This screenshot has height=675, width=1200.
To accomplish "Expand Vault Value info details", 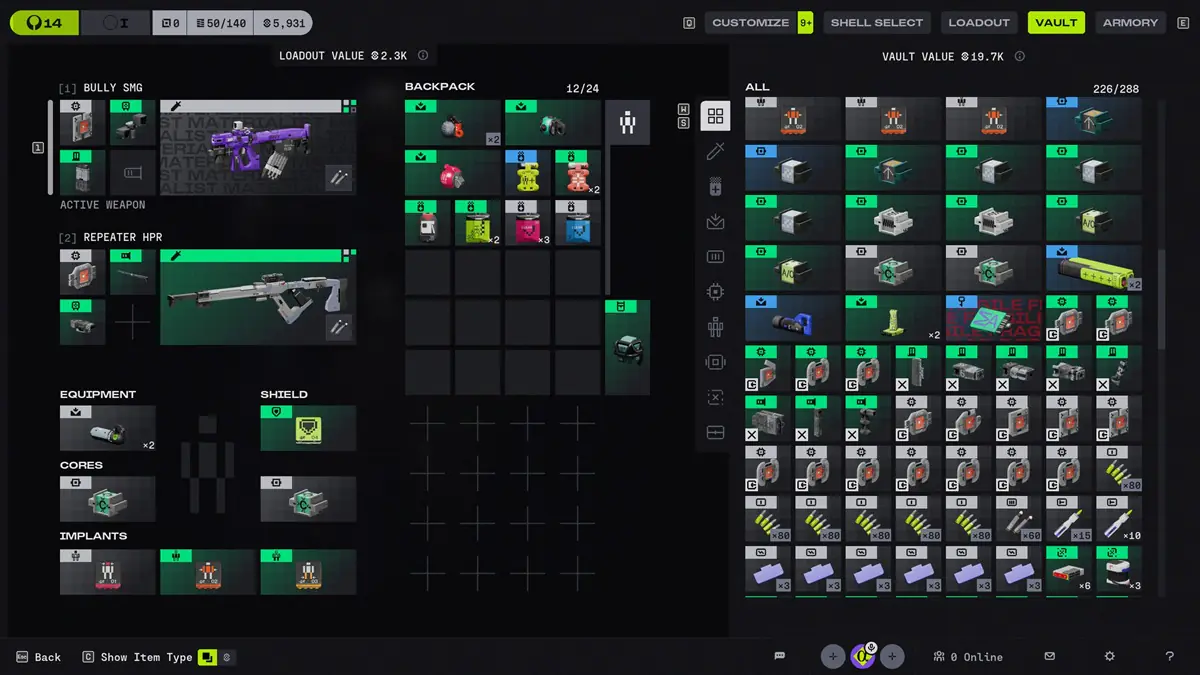I will click(x=1020, y=56).
